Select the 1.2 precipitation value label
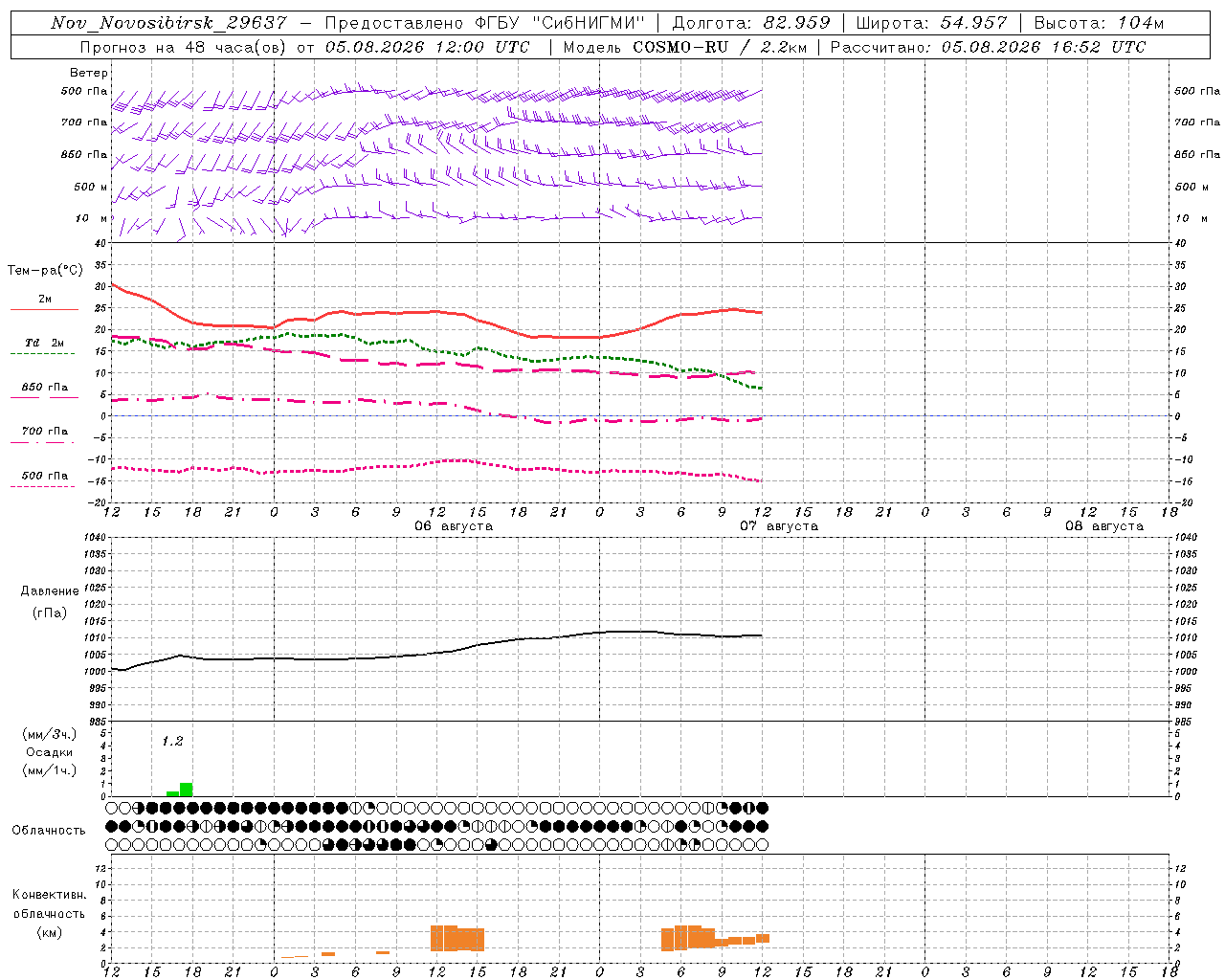The height and width of the screenshot is (980, 1225). (172, 742)
